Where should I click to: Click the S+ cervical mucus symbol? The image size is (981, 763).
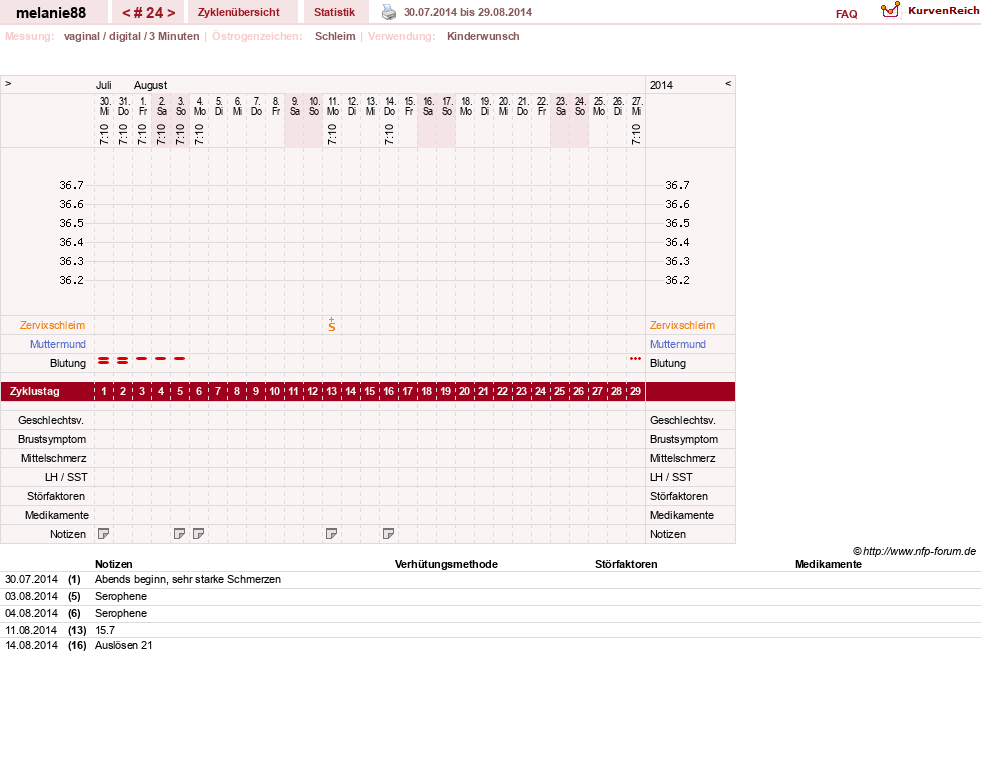(x=332, y=325)
